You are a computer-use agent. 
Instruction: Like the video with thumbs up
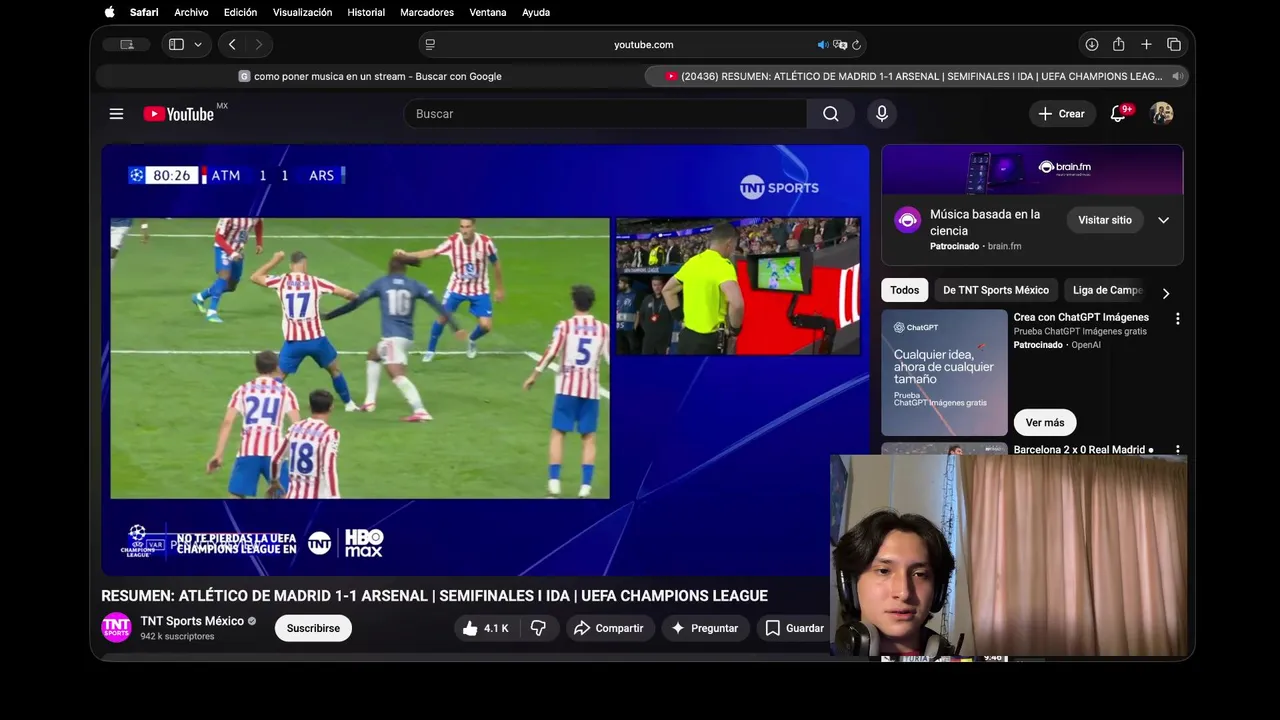tap(485, 628)
